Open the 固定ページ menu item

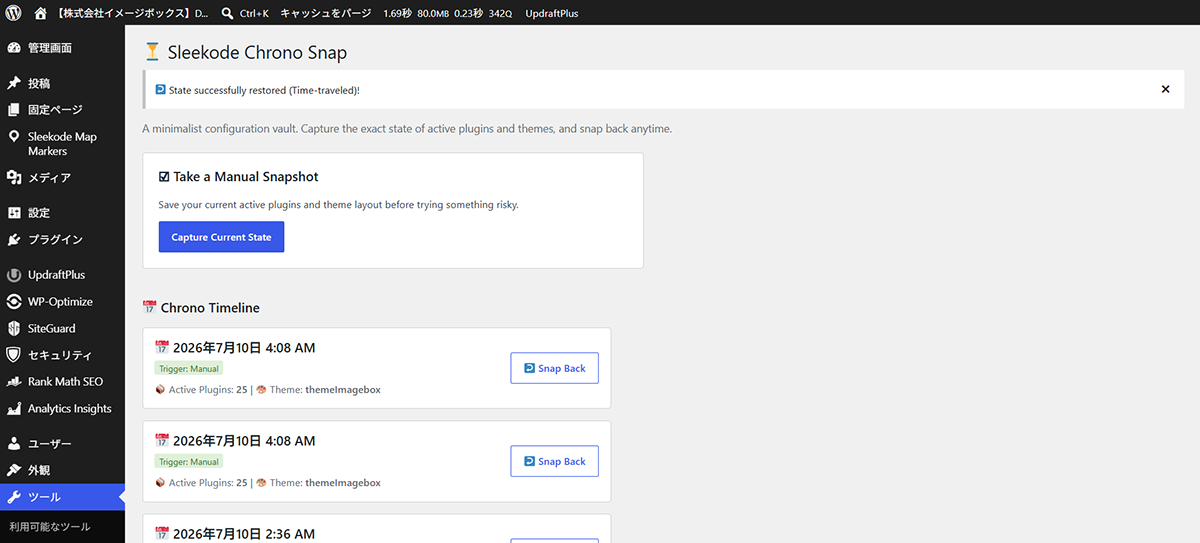pyautogui.click(x=62, y=110)
